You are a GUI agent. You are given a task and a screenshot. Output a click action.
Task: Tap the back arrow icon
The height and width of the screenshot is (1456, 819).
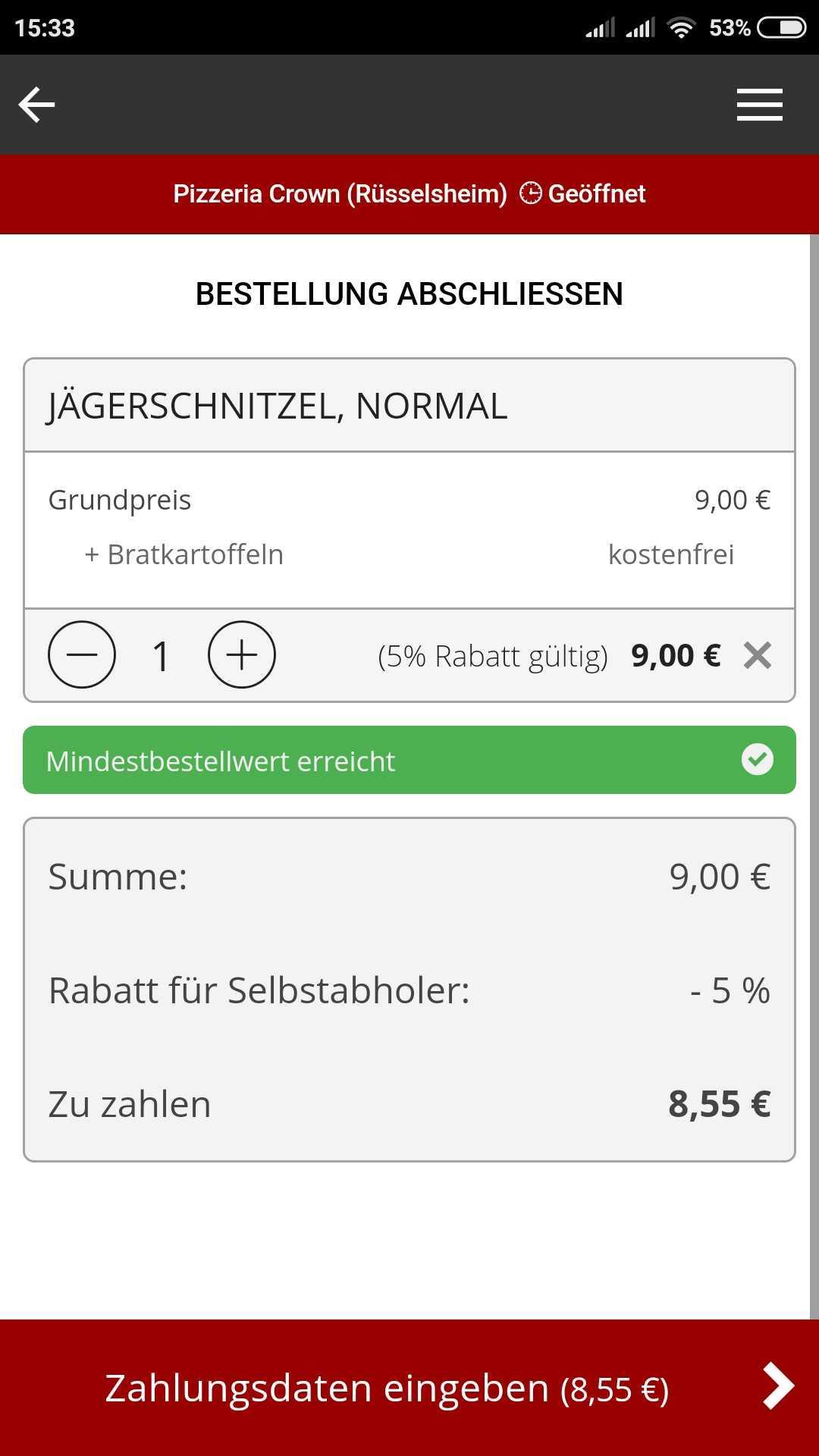point(36,105)
